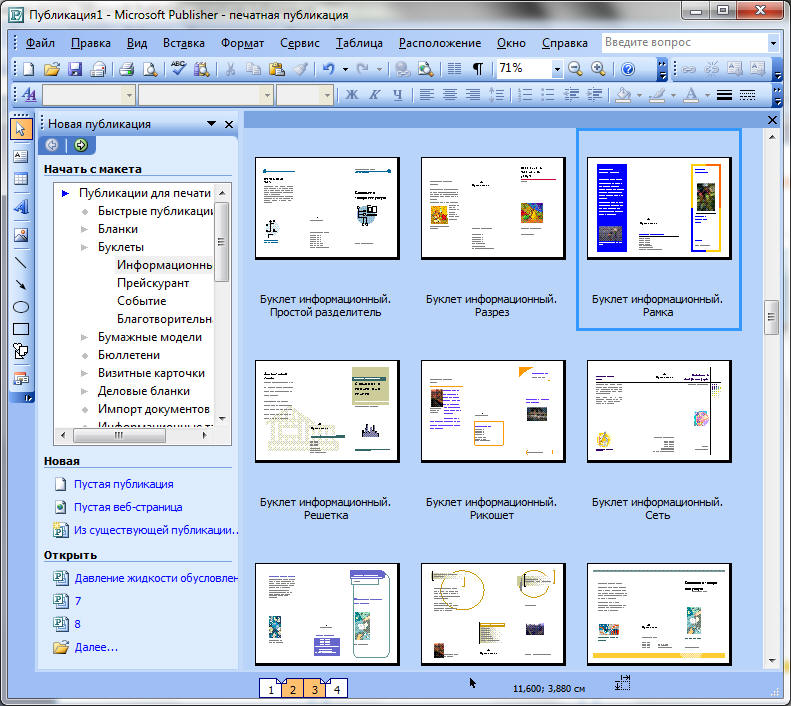Screen dimensions: 791x706
Task: Select the Рамка brochure thumbnail
Action: (x=659, y=208)
